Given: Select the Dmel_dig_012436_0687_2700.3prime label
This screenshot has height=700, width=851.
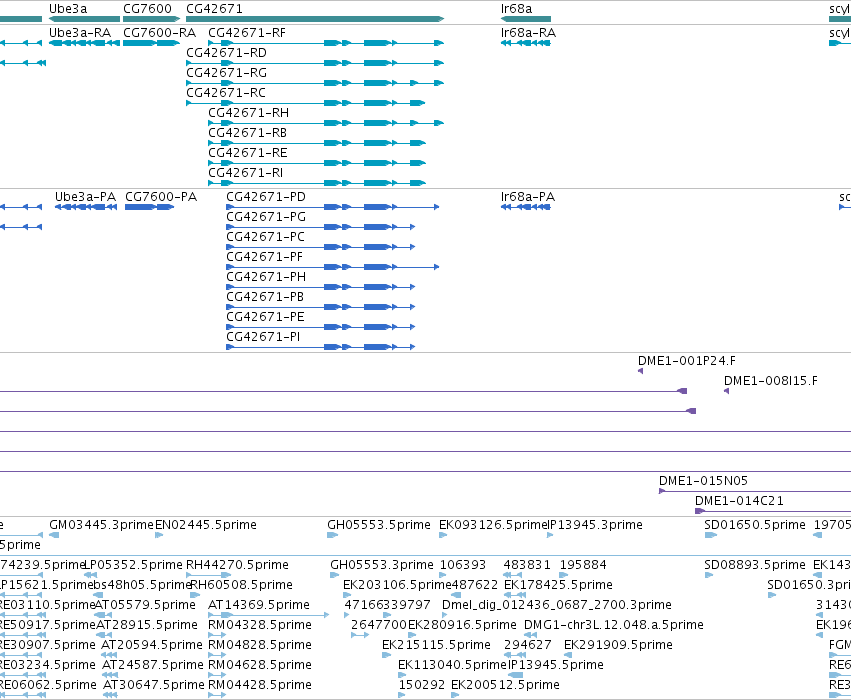Looking at the screenshot, I should 557,605.
